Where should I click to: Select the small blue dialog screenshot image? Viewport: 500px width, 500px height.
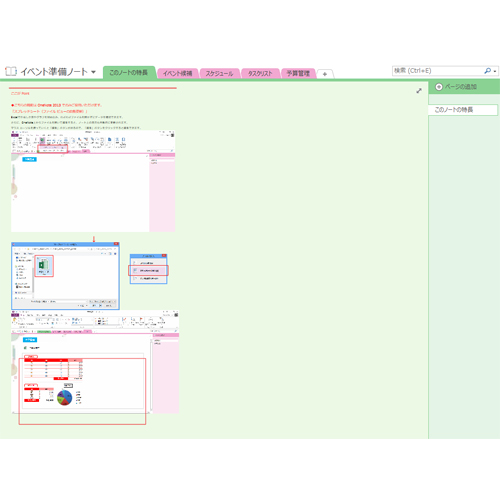pyautogui.click(x=148, y=269)
